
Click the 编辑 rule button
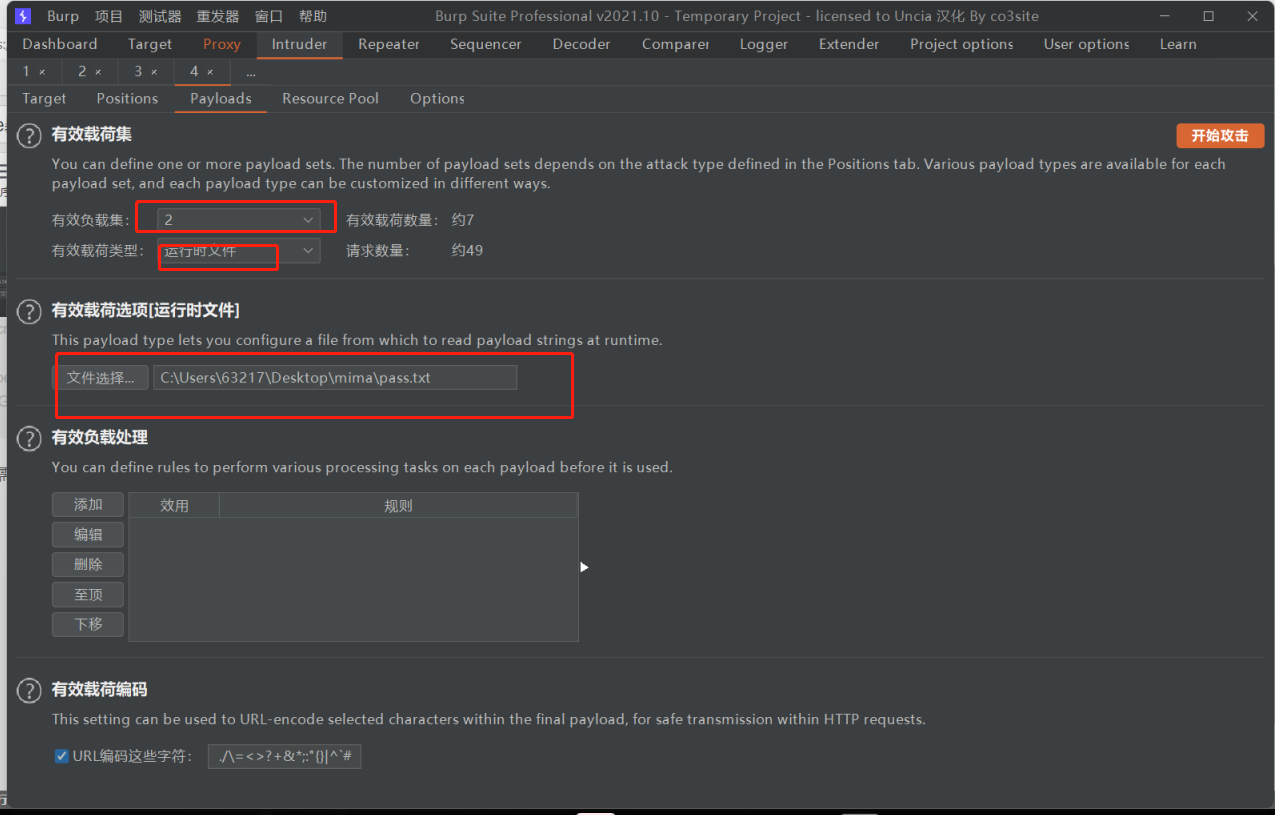(x=88, y=534)
